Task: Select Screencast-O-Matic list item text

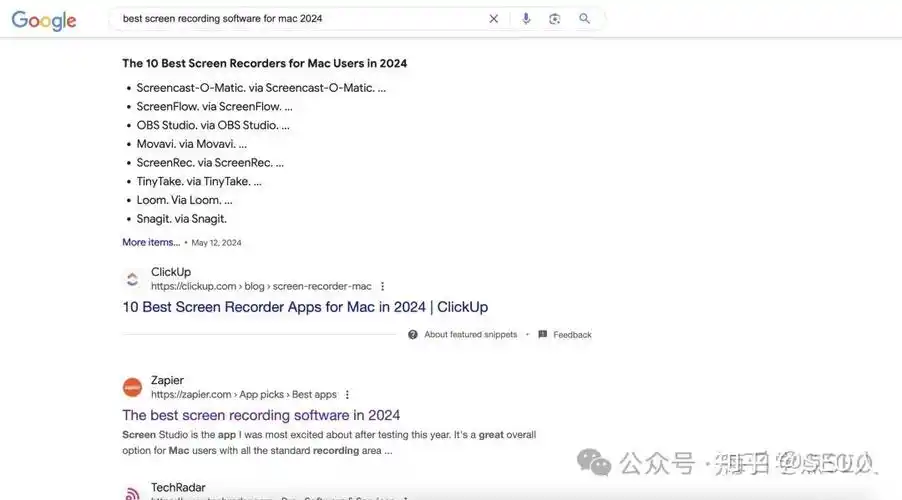Action: click(x=261, y=88)
